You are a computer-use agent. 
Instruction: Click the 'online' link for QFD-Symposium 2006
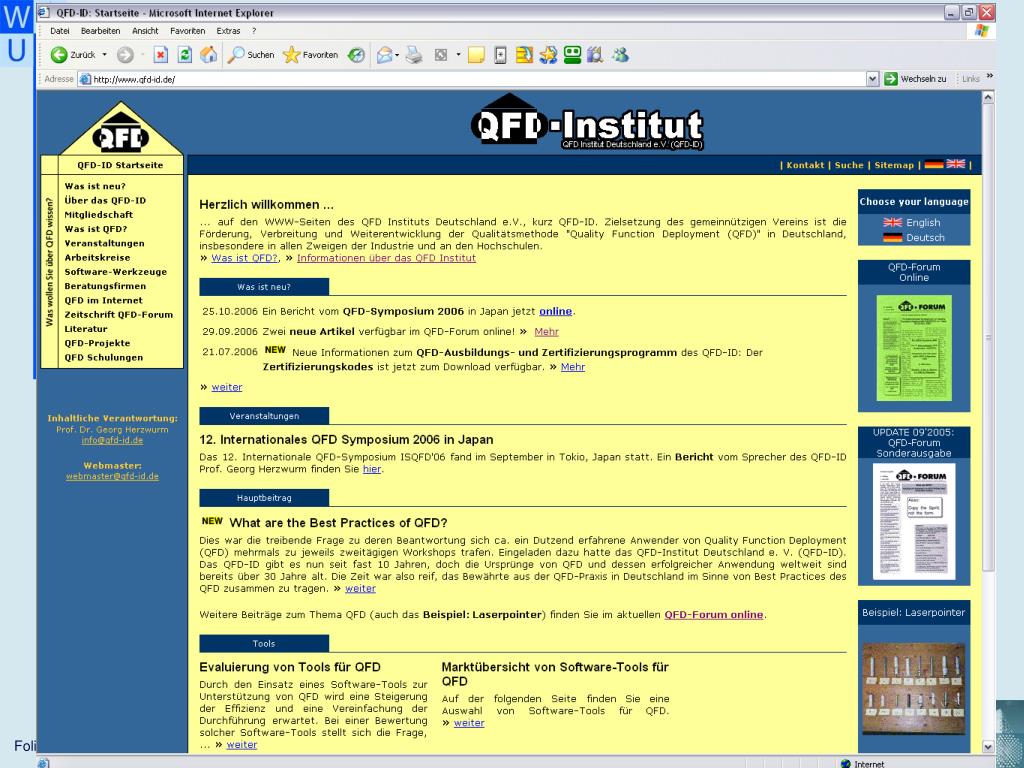click(x=556, y=312)
